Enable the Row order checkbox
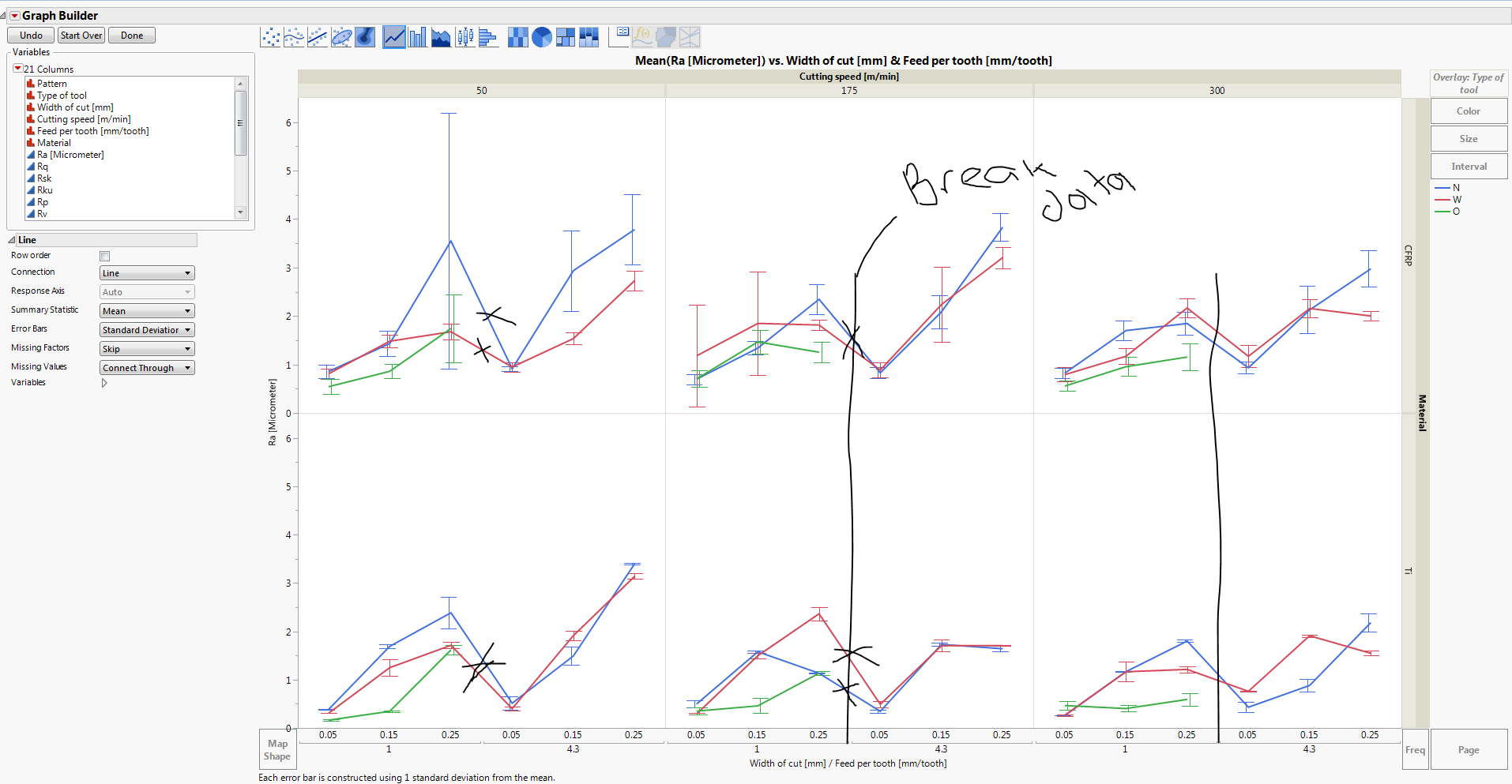 [x=103, y=255]
